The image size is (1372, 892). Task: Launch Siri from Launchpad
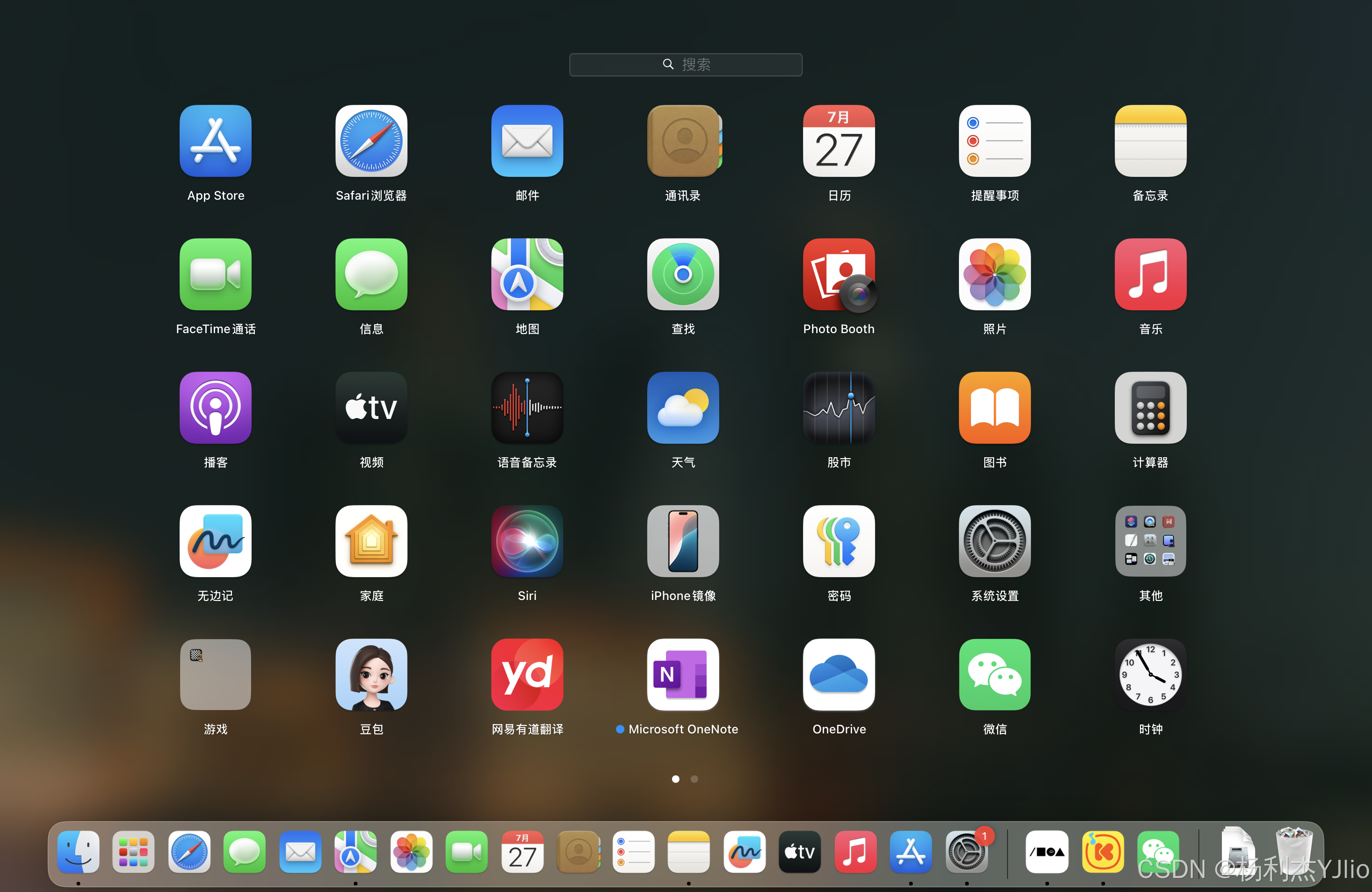pyautogui.click(x=527, y=541)
